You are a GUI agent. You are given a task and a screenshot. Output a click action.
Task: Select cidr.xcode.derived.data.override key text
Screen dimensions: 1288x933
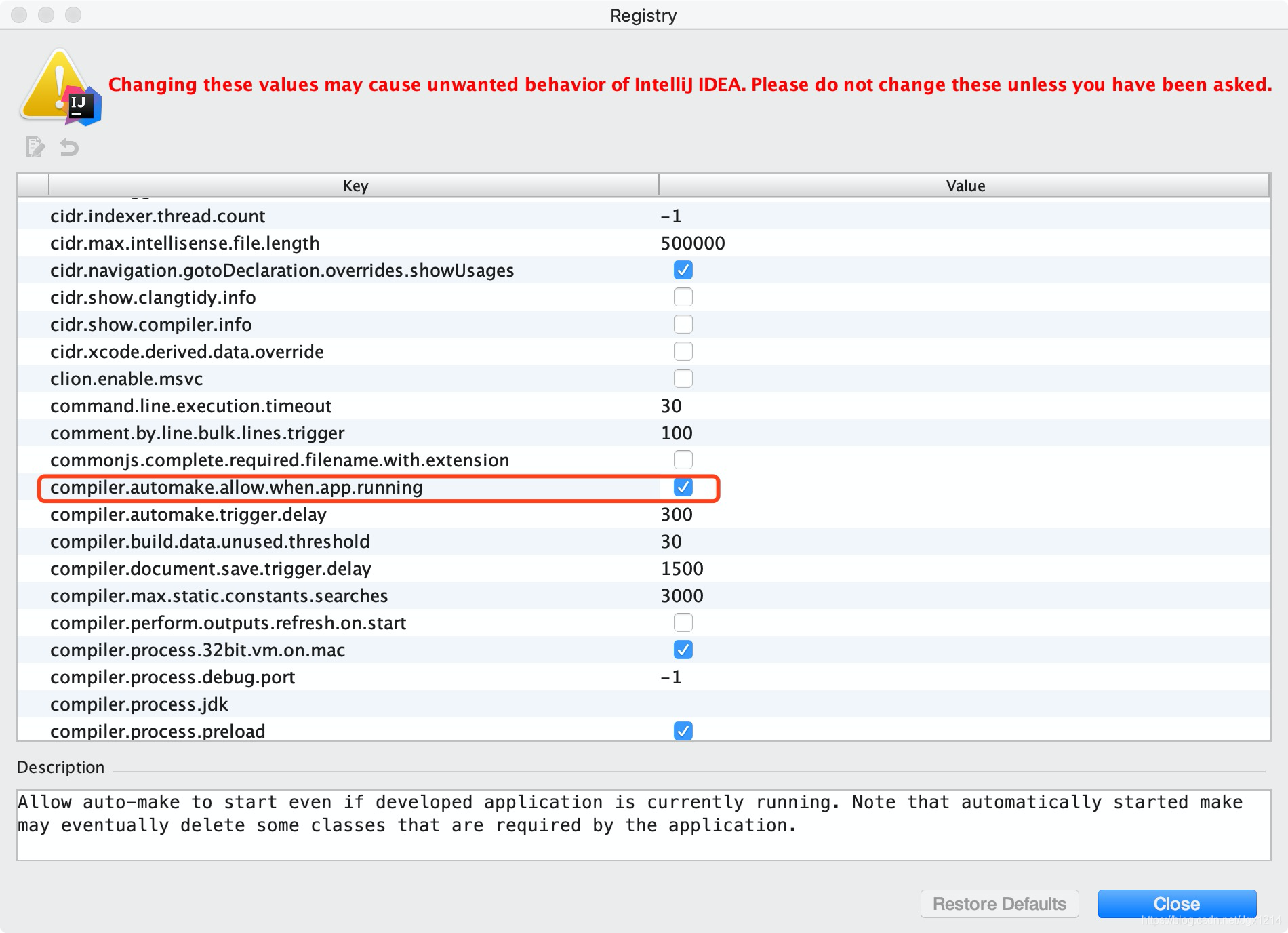[186, 351]
